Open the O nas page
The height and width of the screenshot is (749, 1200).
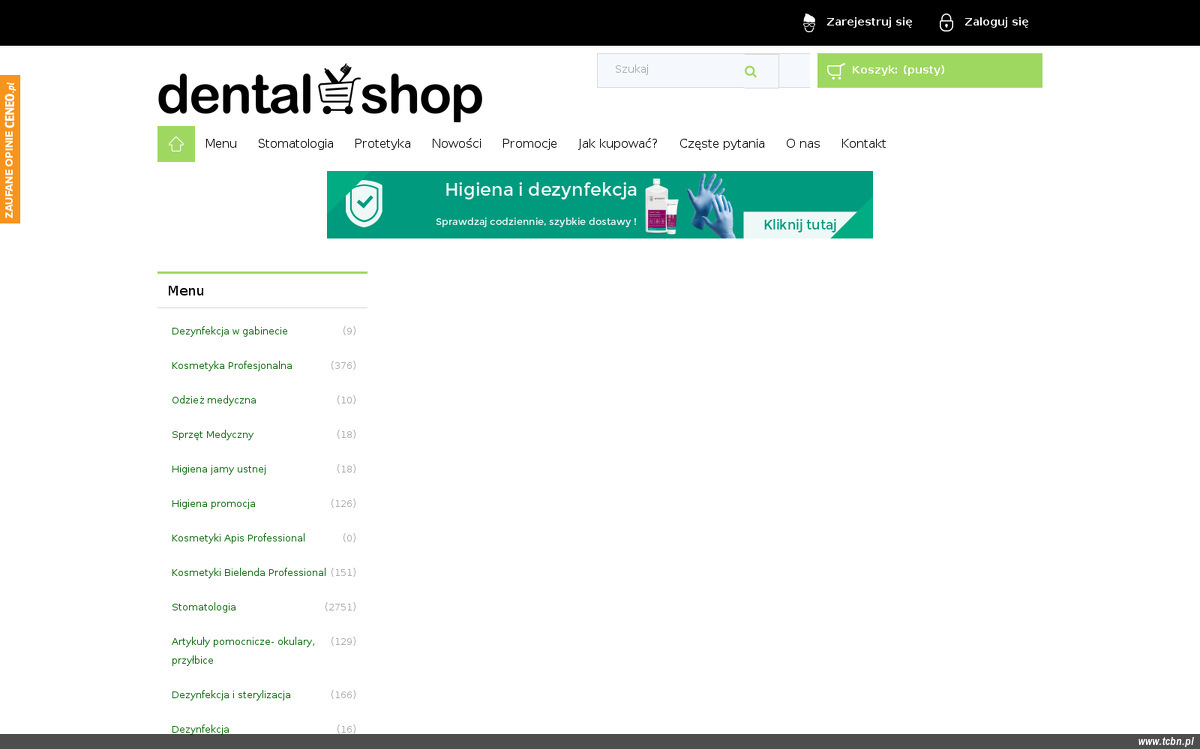[x=803, y=143]
